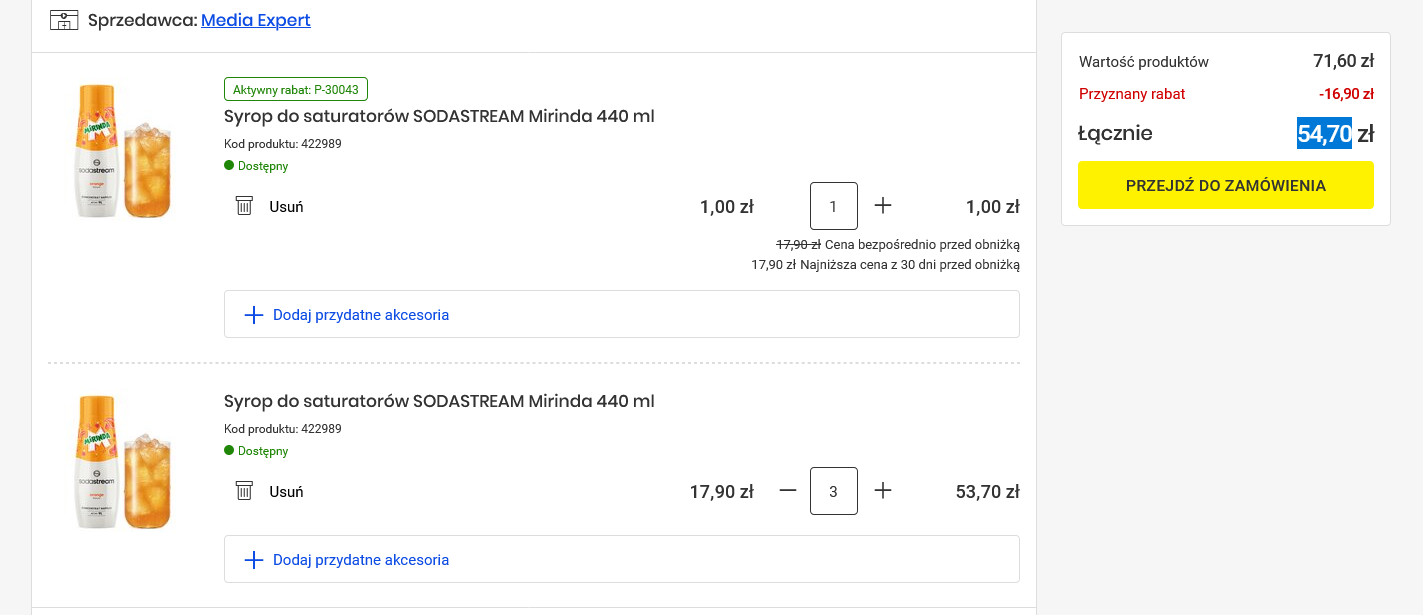
Task: Expand first Dodaj przydatne akcesoria panel
Action: click(x=622, y=314)
